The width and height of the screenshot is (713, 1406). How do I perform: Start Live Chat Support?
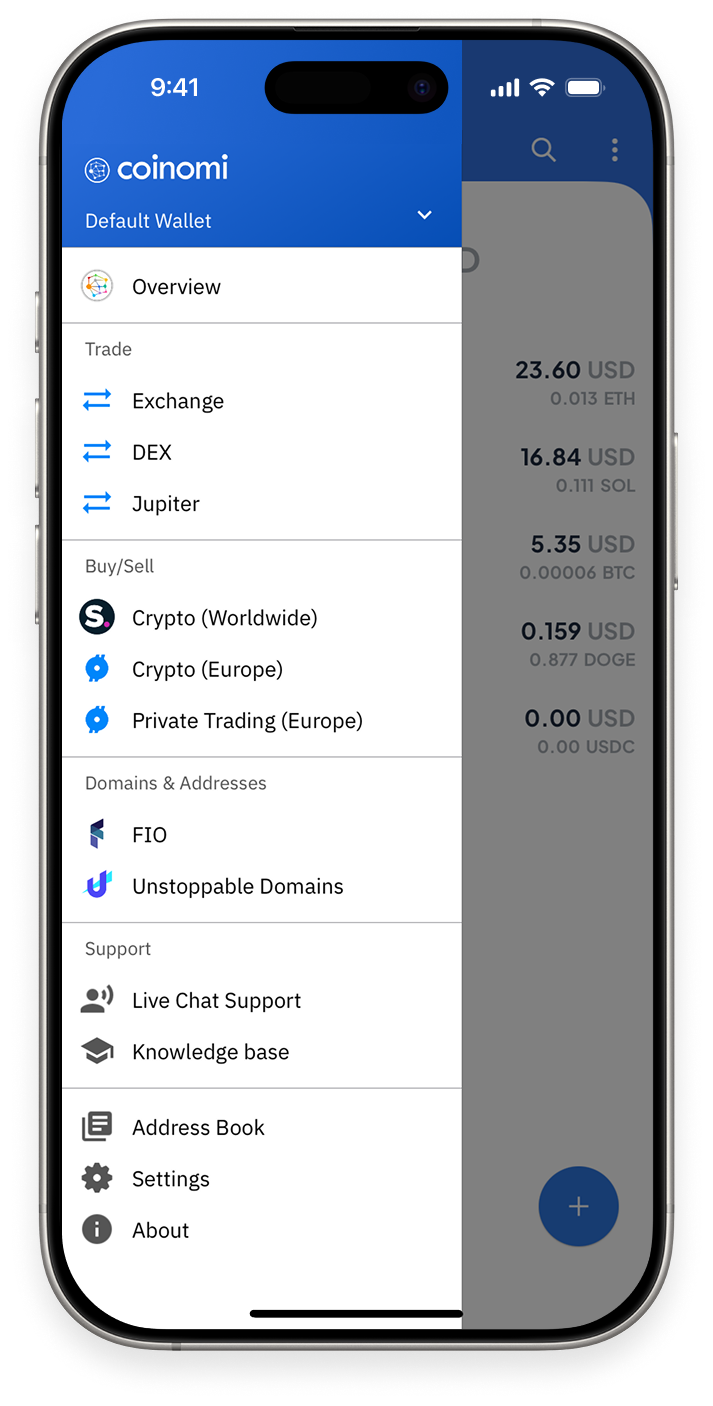pyautogui.click(x=216, y=1000)
